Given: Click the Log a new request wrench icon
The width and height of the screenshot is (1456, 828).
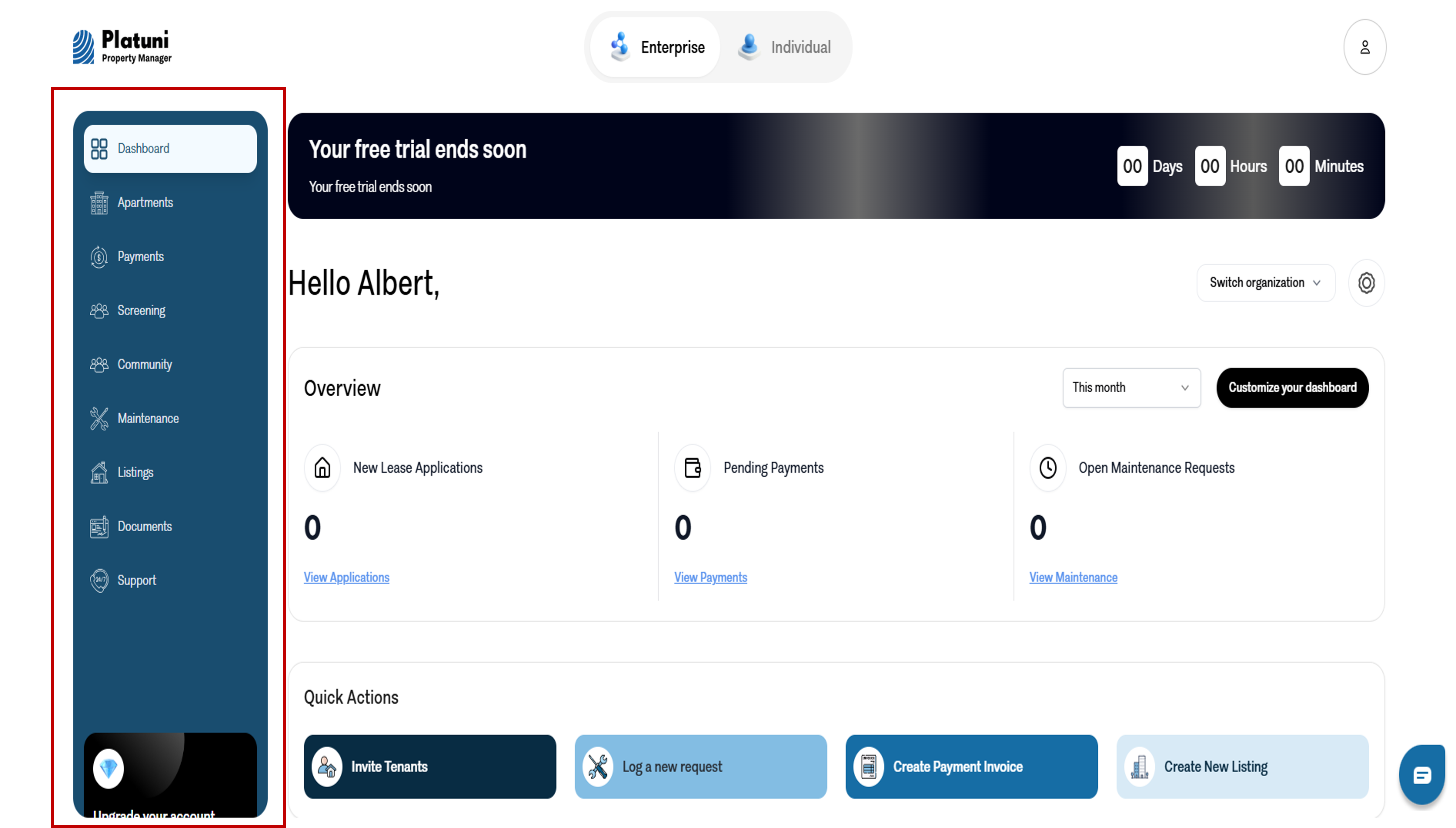Looking at the screenshot, I should [x=598, y=766].
